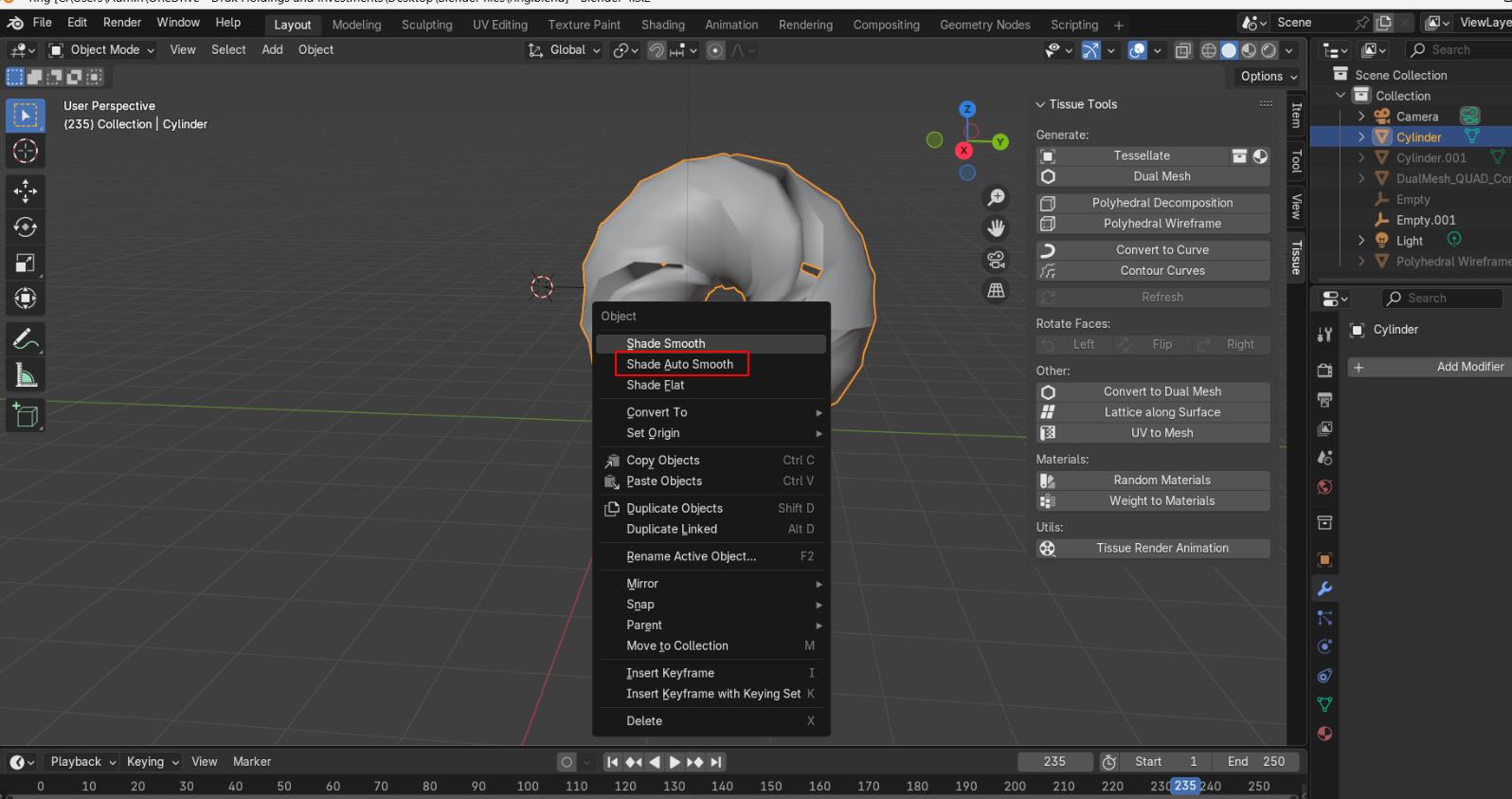The image size is (1512, 799).
Task: Click the Convert to Curve button
Action: click(1153, 250)
